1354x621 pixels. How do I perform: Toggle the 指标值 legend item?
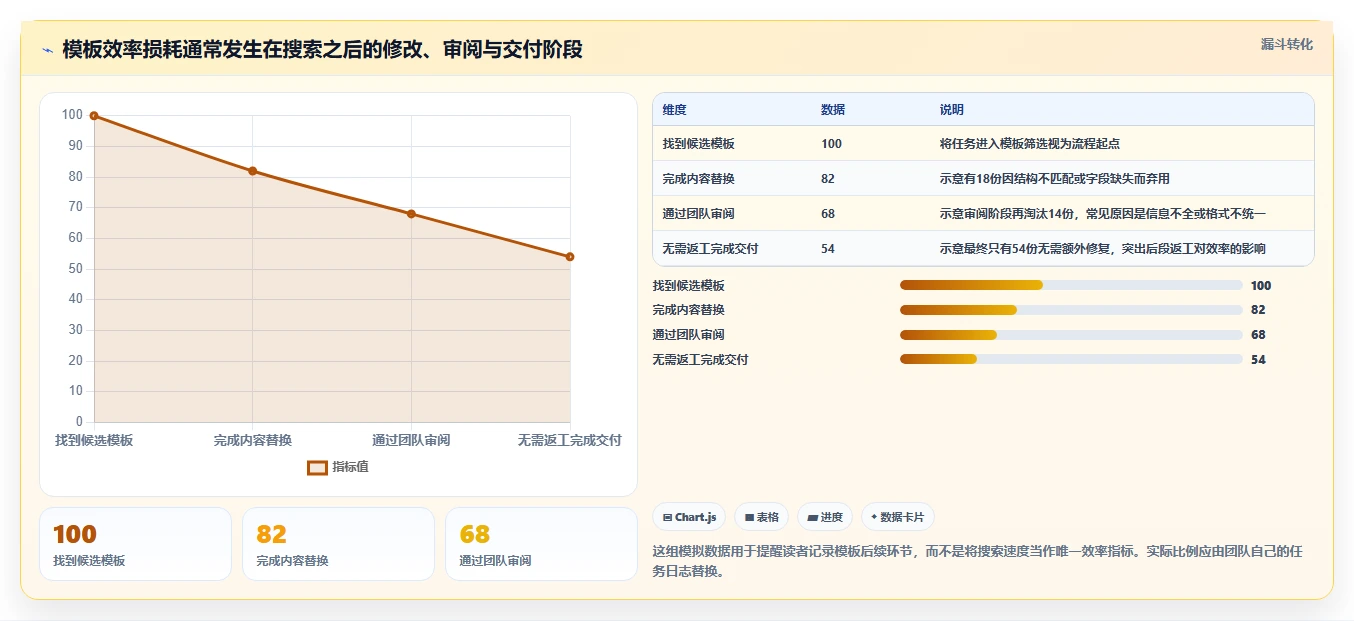pyautogui.click(x=338, y=467)
